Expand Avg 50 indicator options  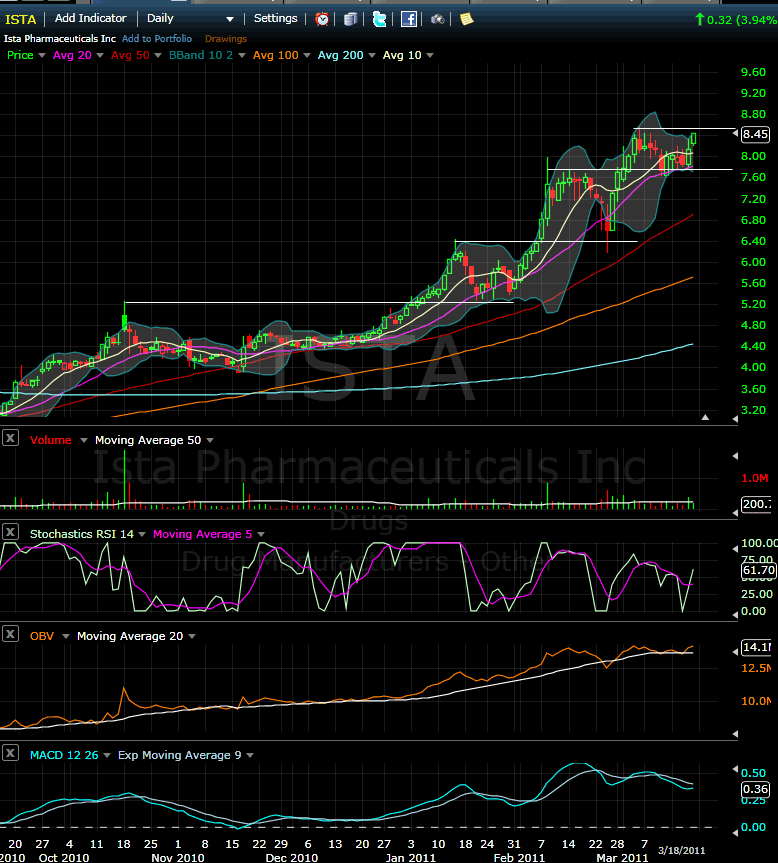pyautogui.click(x=158, y=56)
